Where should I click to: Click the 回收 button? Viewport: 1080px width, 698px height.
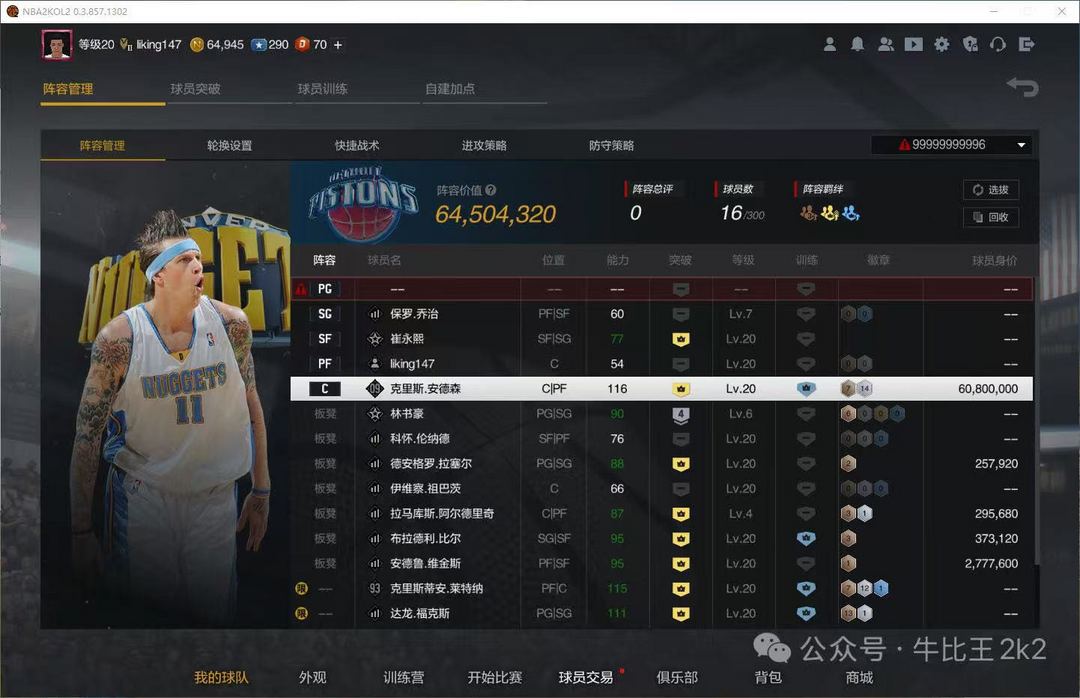(x=990, y=217)
